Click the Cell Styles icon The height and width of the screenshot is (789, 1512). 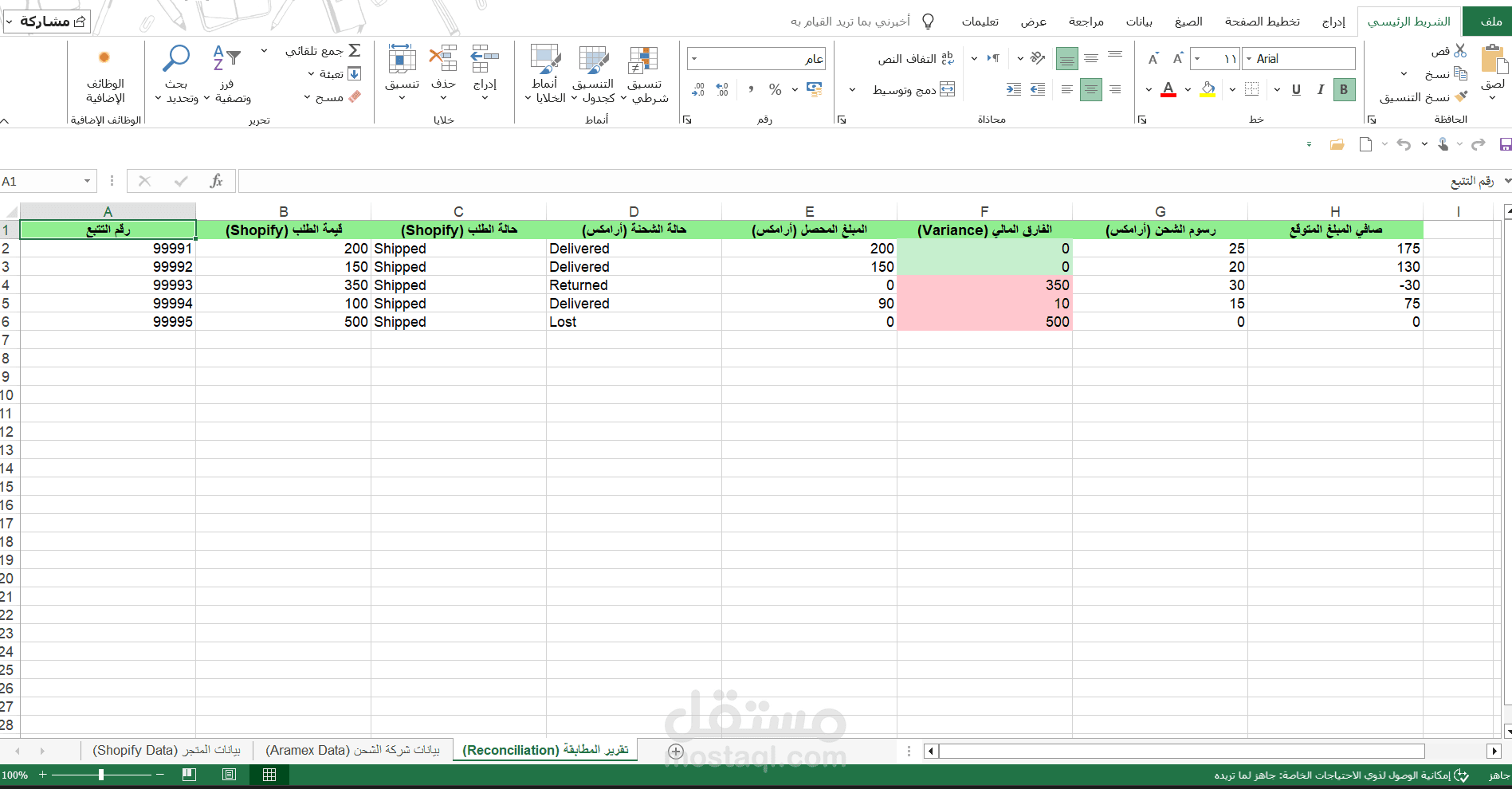click(545, 61)
